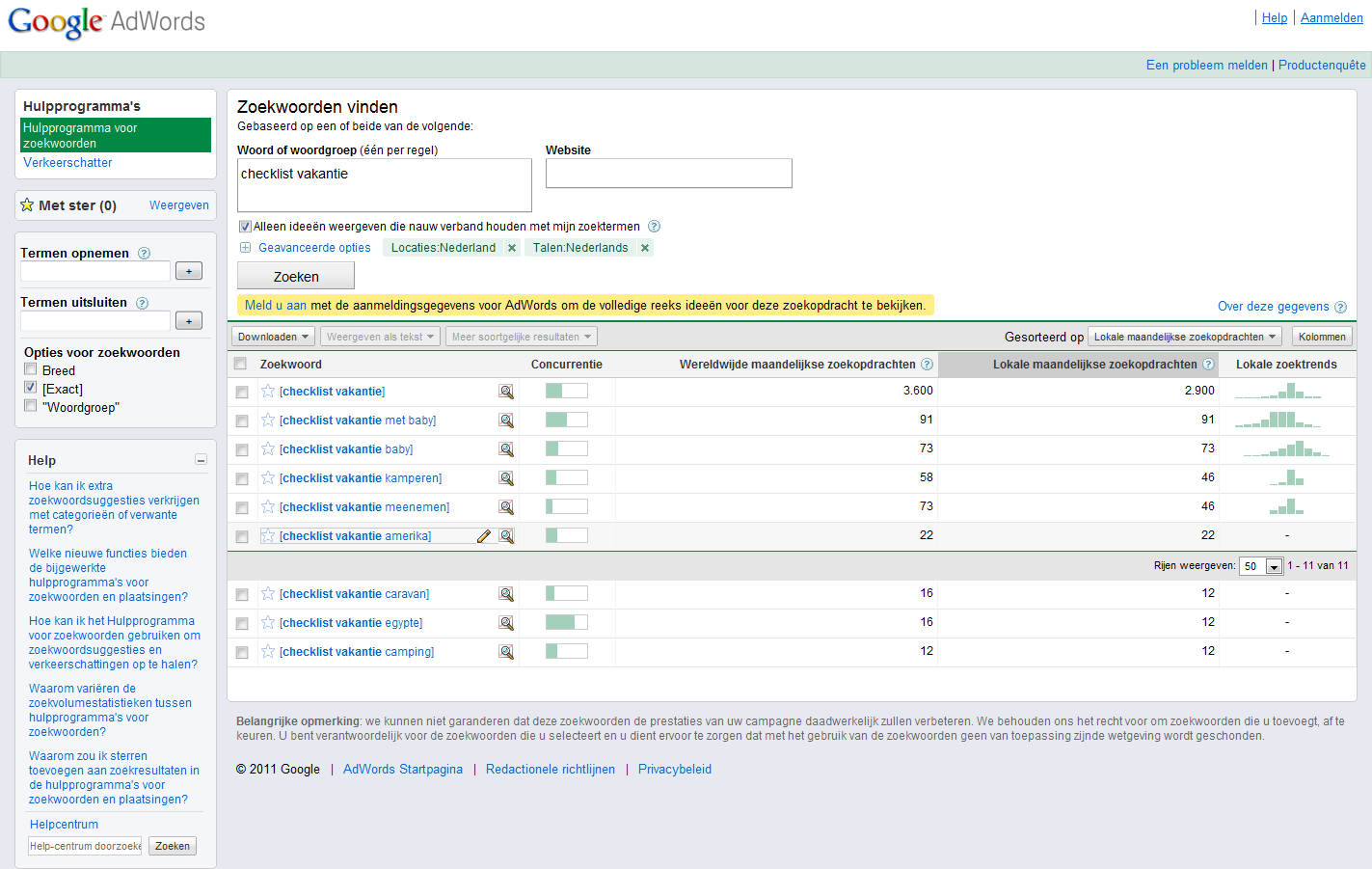Screen dimensions: 1372x869
Task: Select Hulpprogramma voor zoekwoorden
Action: click(x=116, y=135)
